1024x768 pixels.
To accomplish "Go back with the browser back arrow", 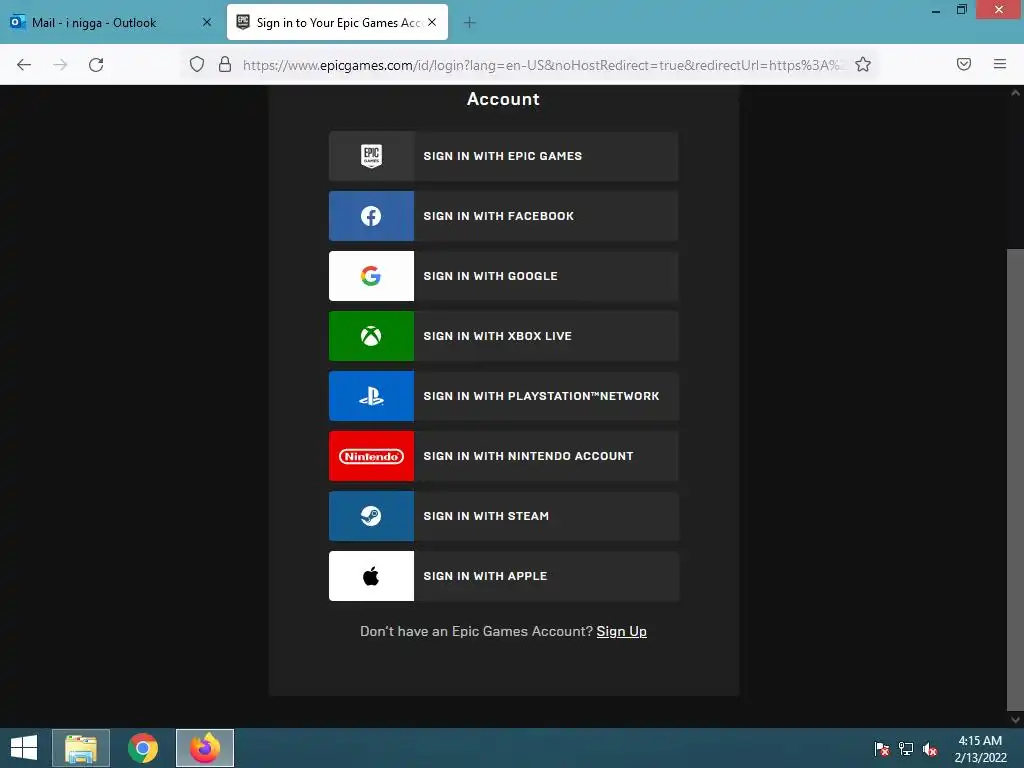I will point(24,65).
